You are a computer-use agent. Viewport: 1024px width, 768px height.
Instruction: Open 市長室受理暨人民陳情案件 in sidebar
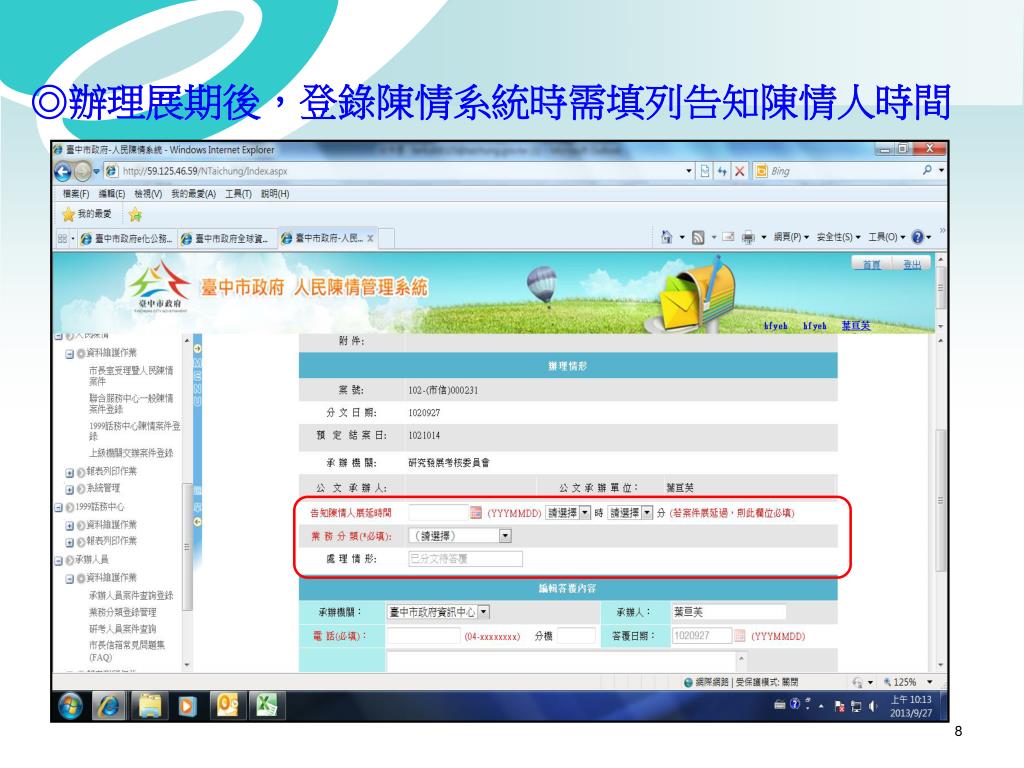[131, 376]
